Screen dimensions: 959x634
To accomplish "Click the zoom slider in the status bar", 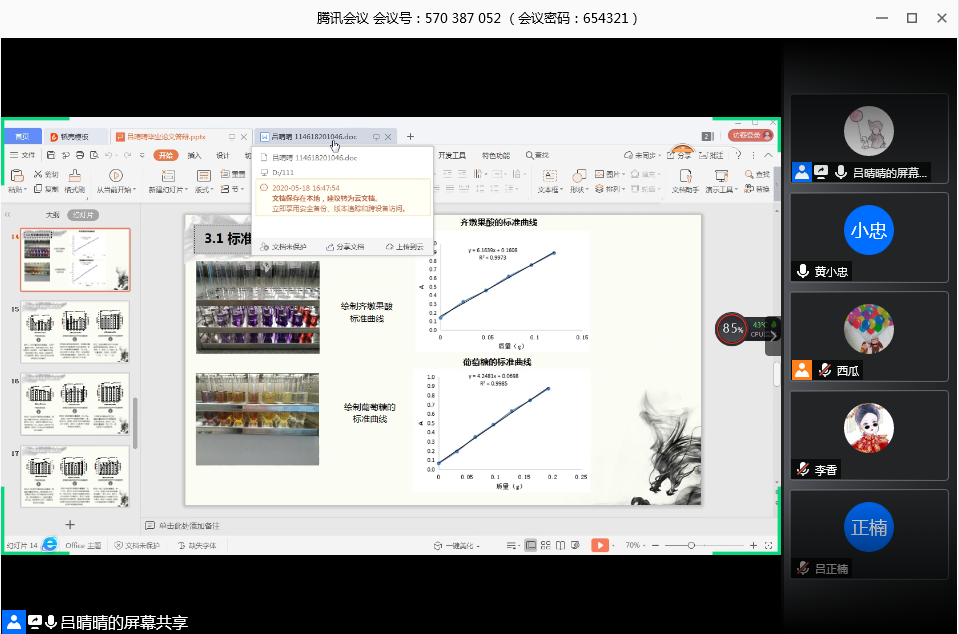I will click(692, 545).
